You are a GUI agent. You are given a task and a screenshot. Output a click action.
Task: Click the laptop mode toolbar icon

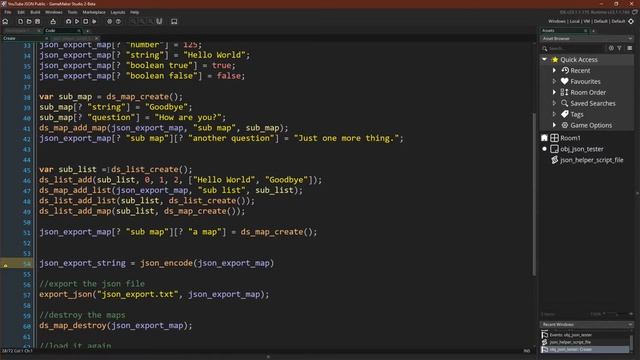(x=174, y=21)
